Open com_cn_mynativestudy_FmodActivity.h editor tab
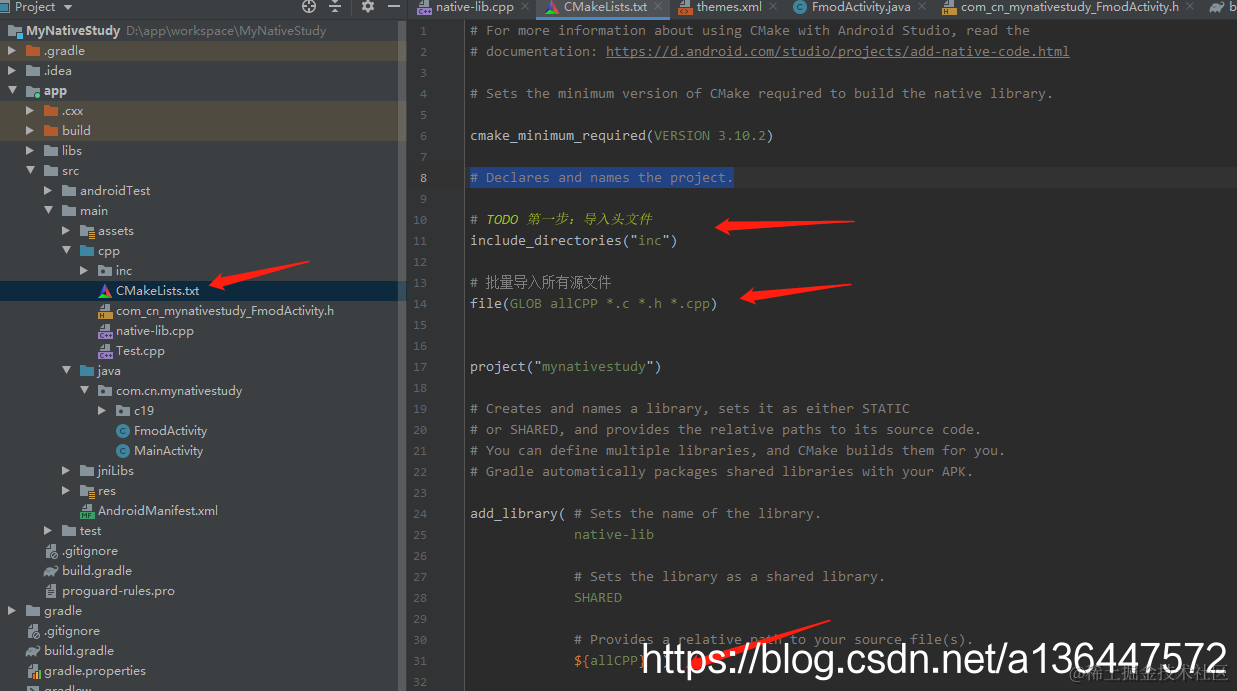Screen dimensions: 1237x691 pyautogui.click(x=1069, y=7)
